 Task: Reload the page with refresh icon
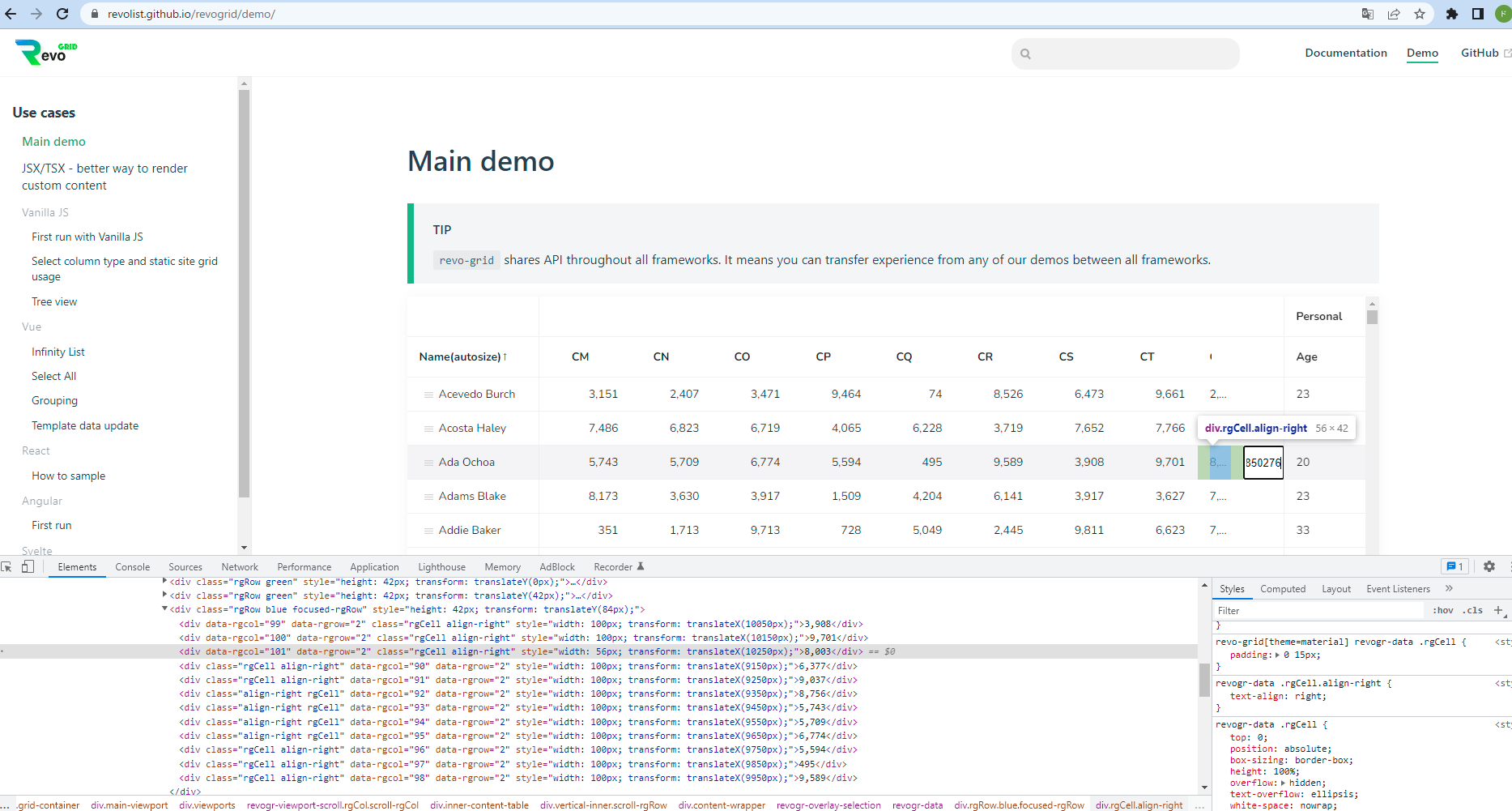[62, 14]
